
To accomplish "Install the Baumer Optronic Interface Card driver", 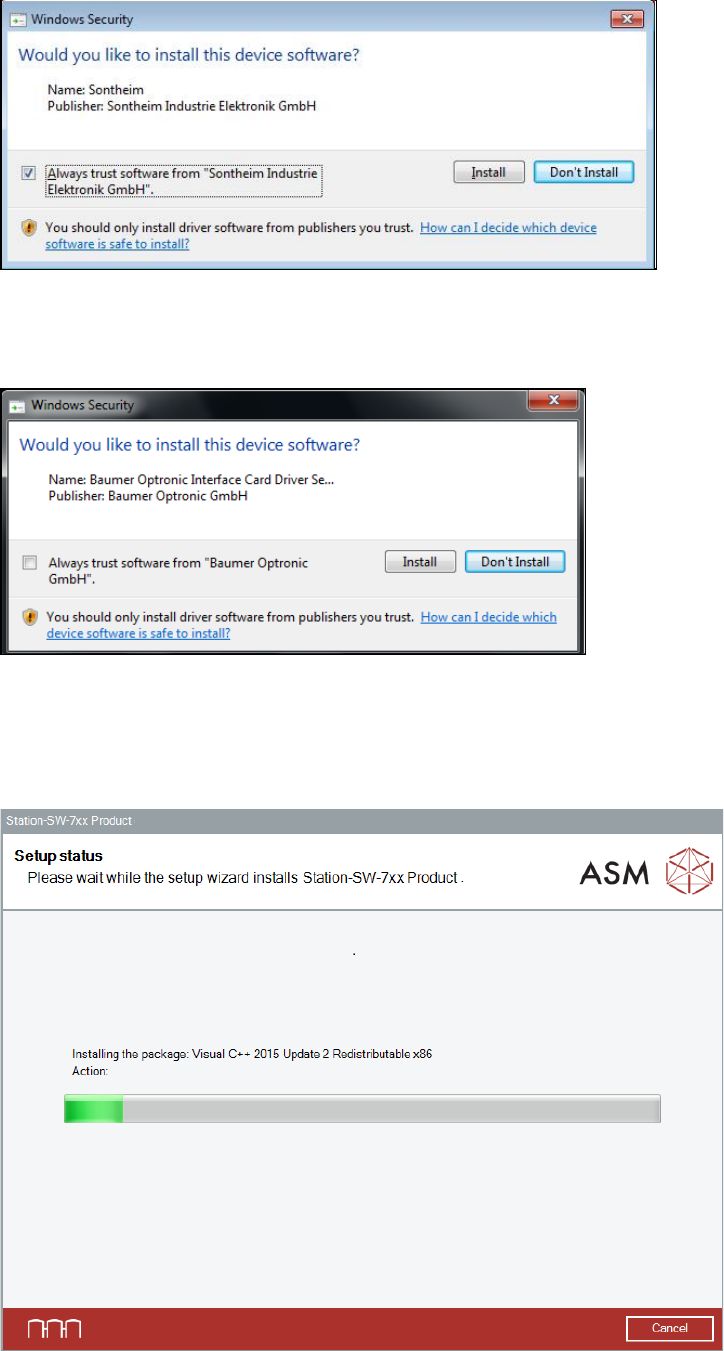I will [x=420, y=562].
